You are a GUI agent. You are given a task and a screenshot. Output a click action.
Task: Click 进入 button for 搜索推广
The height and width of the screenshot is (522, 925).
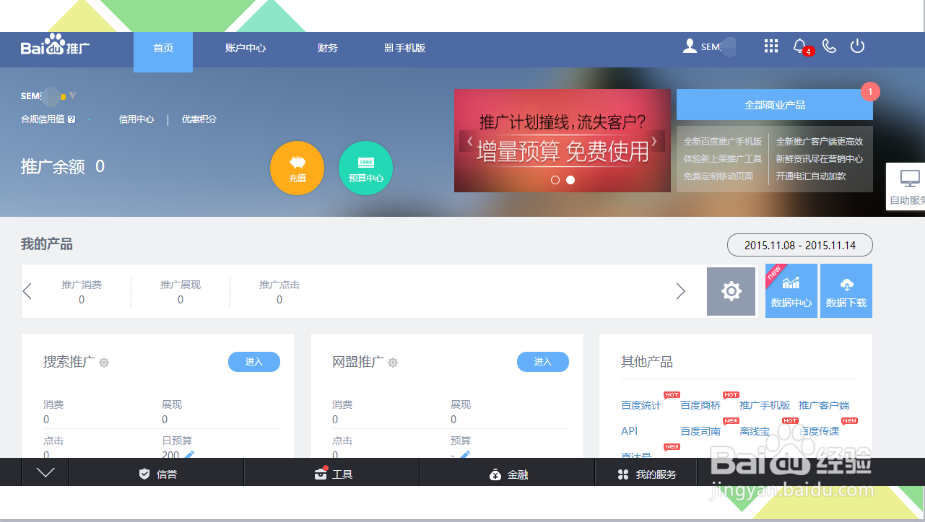click(x=254, y=362)
